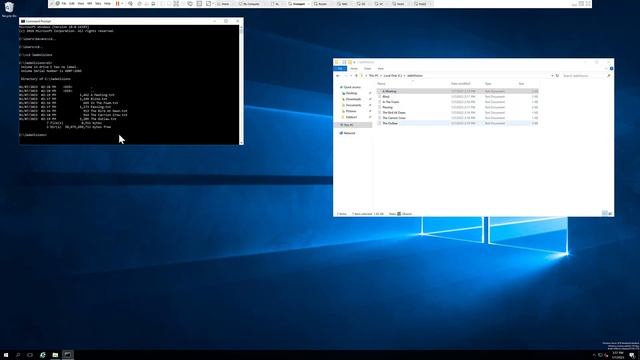Open the Recycle Bin desktop icon
The image size is (640, 360).
point(9,9)
